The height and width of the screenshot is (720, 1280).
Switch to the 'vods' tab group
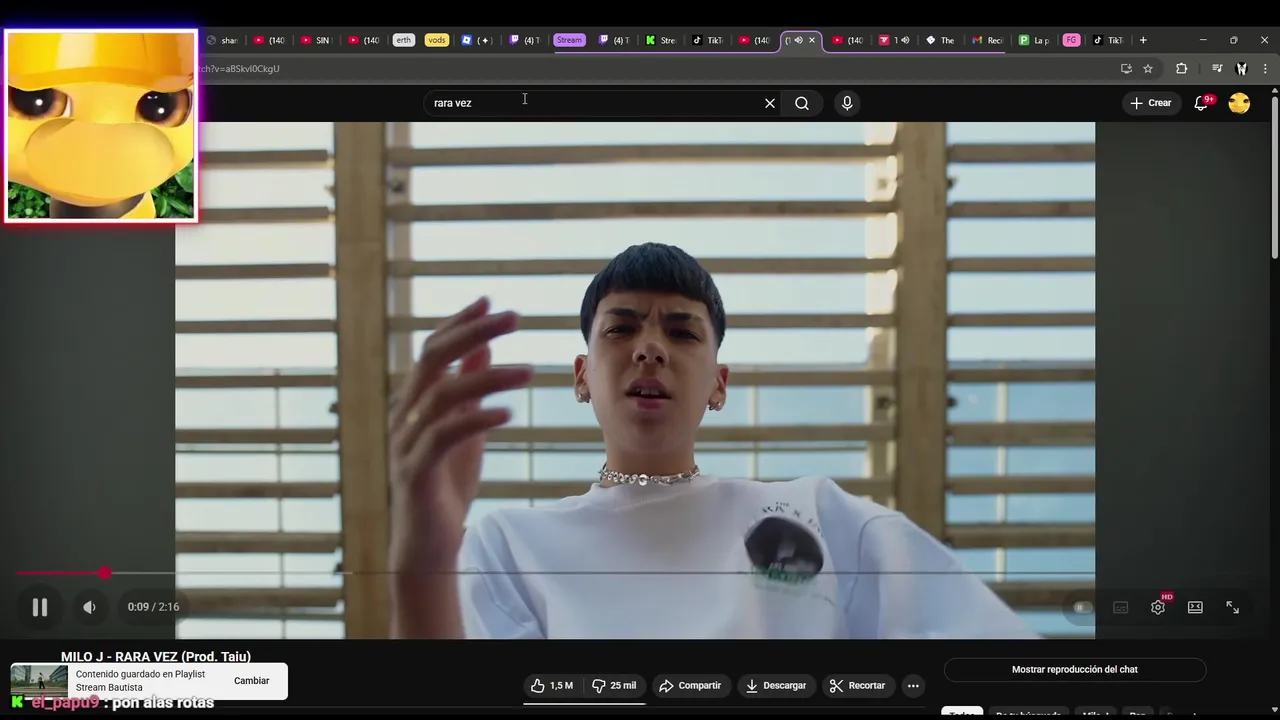pyautogui.click(x=436, y=40)
